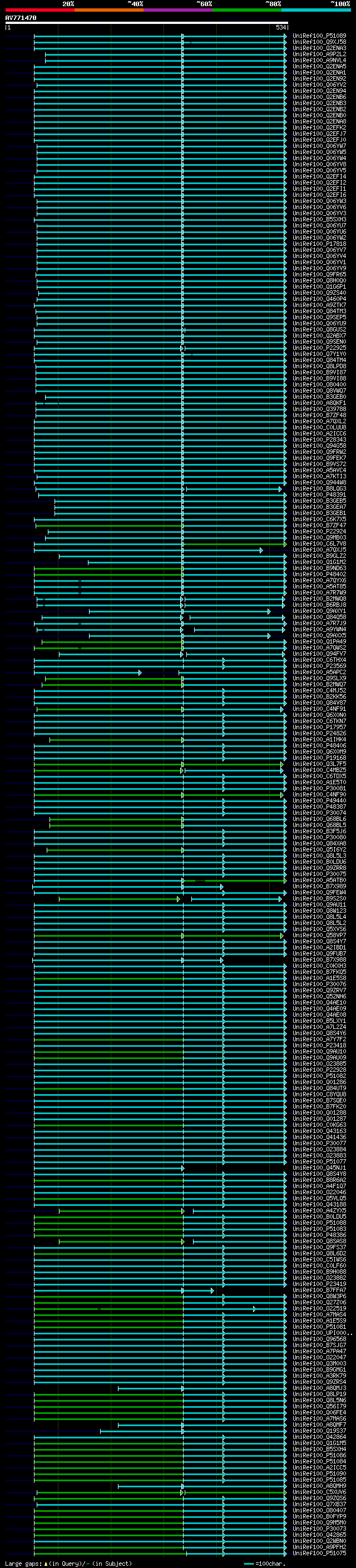Click the white query sequence bar
Image resolution: width=356 pixels, height=1568 pixels.
[x=147, y=22]
